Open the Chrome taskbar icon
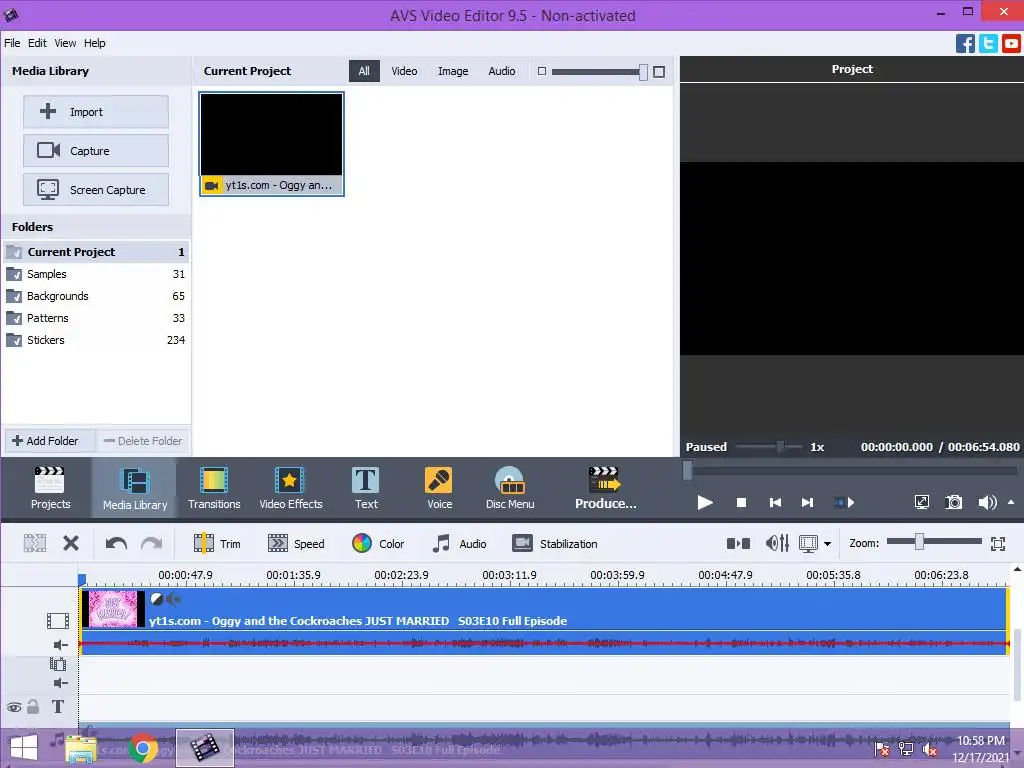This screenshot has width=1024, height=768. (143, 748)
